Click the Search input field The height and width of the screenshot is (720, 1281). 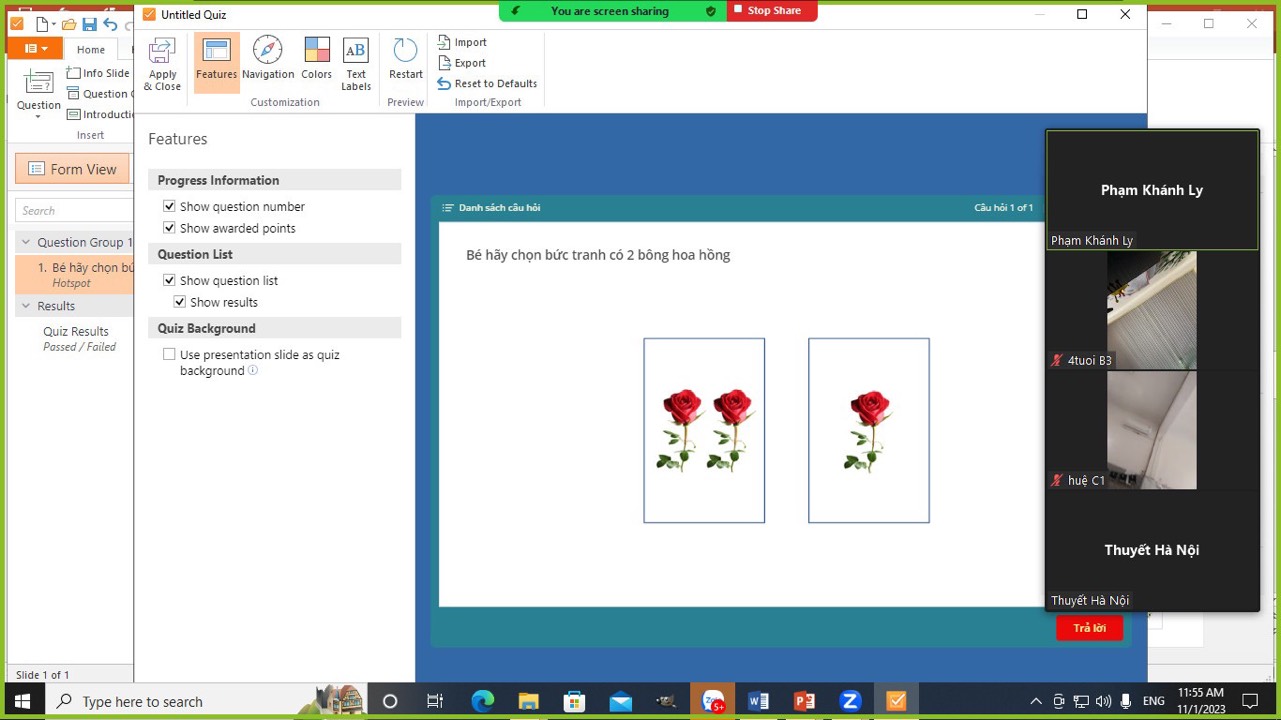tap(75, 210)
